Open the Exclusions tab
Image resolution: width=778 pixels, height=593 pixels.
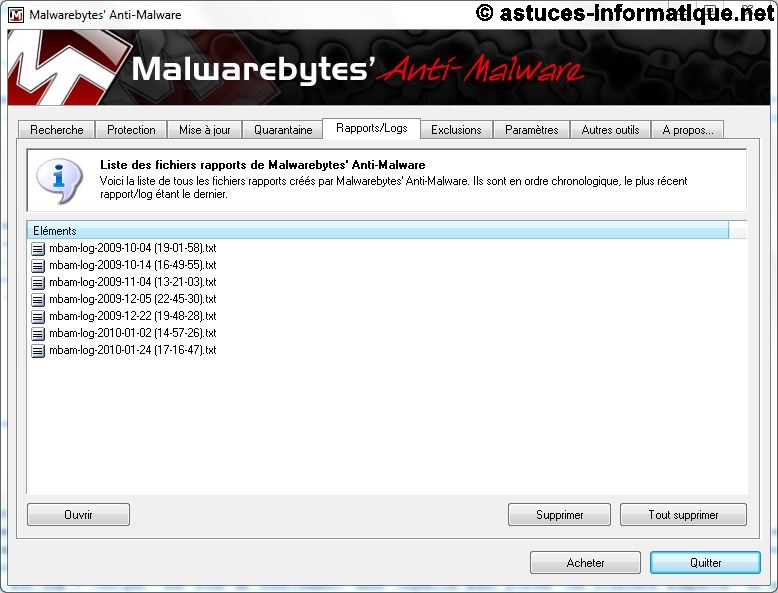[456, 130]
